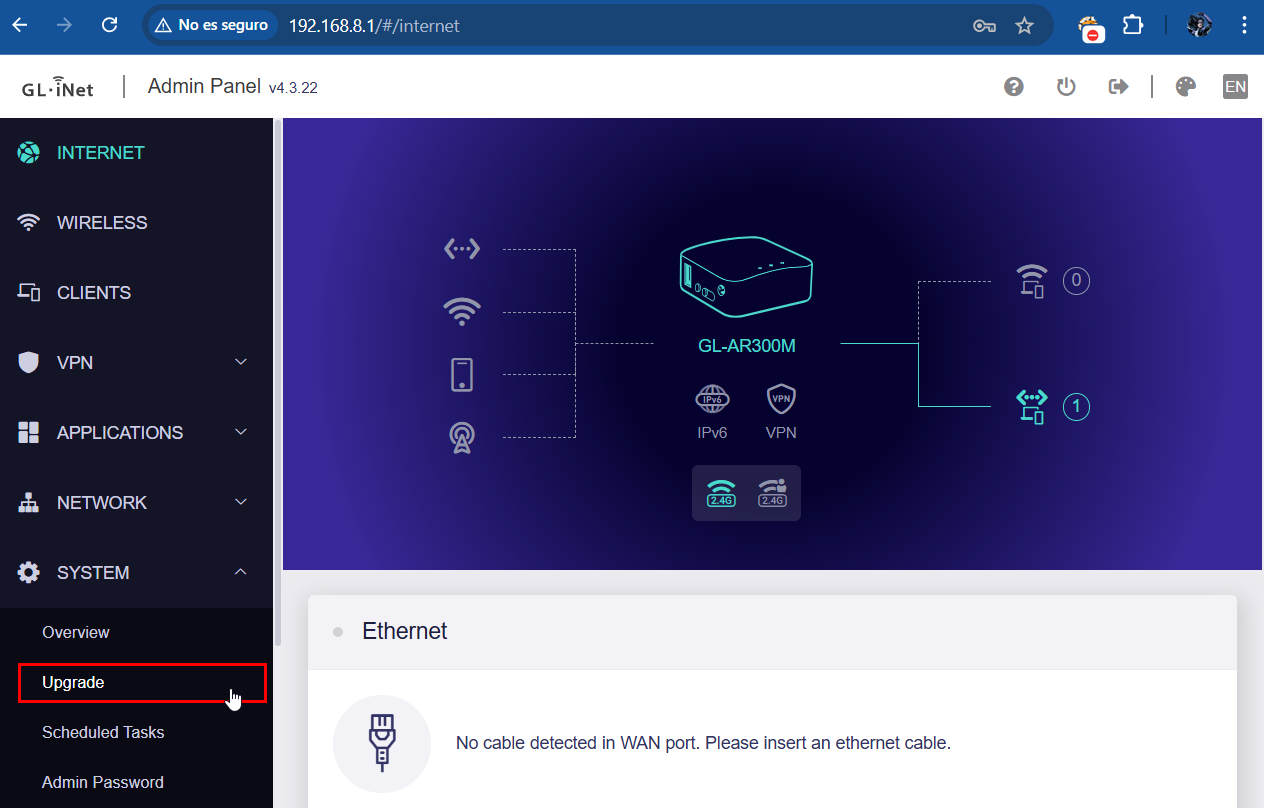Open the WIRELESS section
The width and height of the screenshot is (1264, 808).
pyautogui.click(x=102, y=223)
